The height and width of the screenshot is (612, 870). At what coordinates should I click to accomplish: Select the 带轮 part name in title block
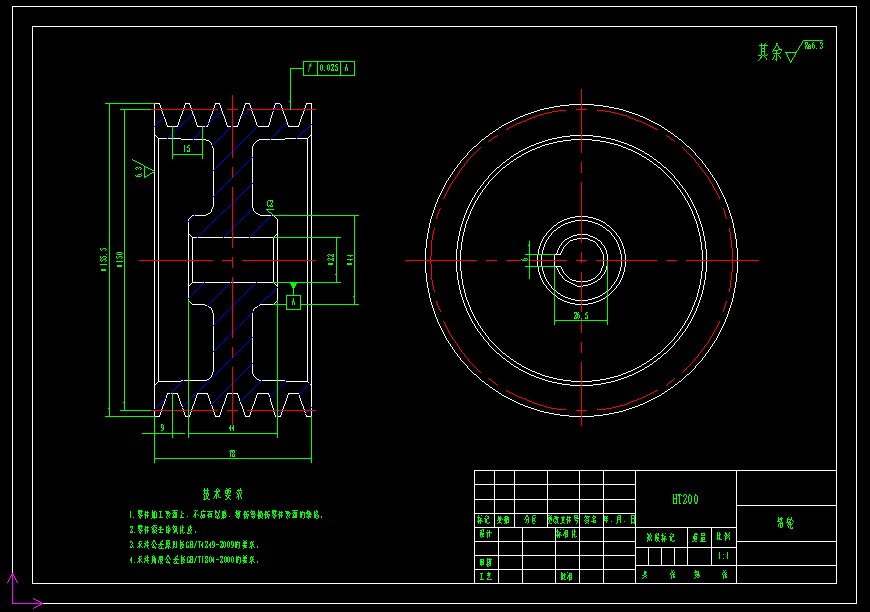pos(786,523)
